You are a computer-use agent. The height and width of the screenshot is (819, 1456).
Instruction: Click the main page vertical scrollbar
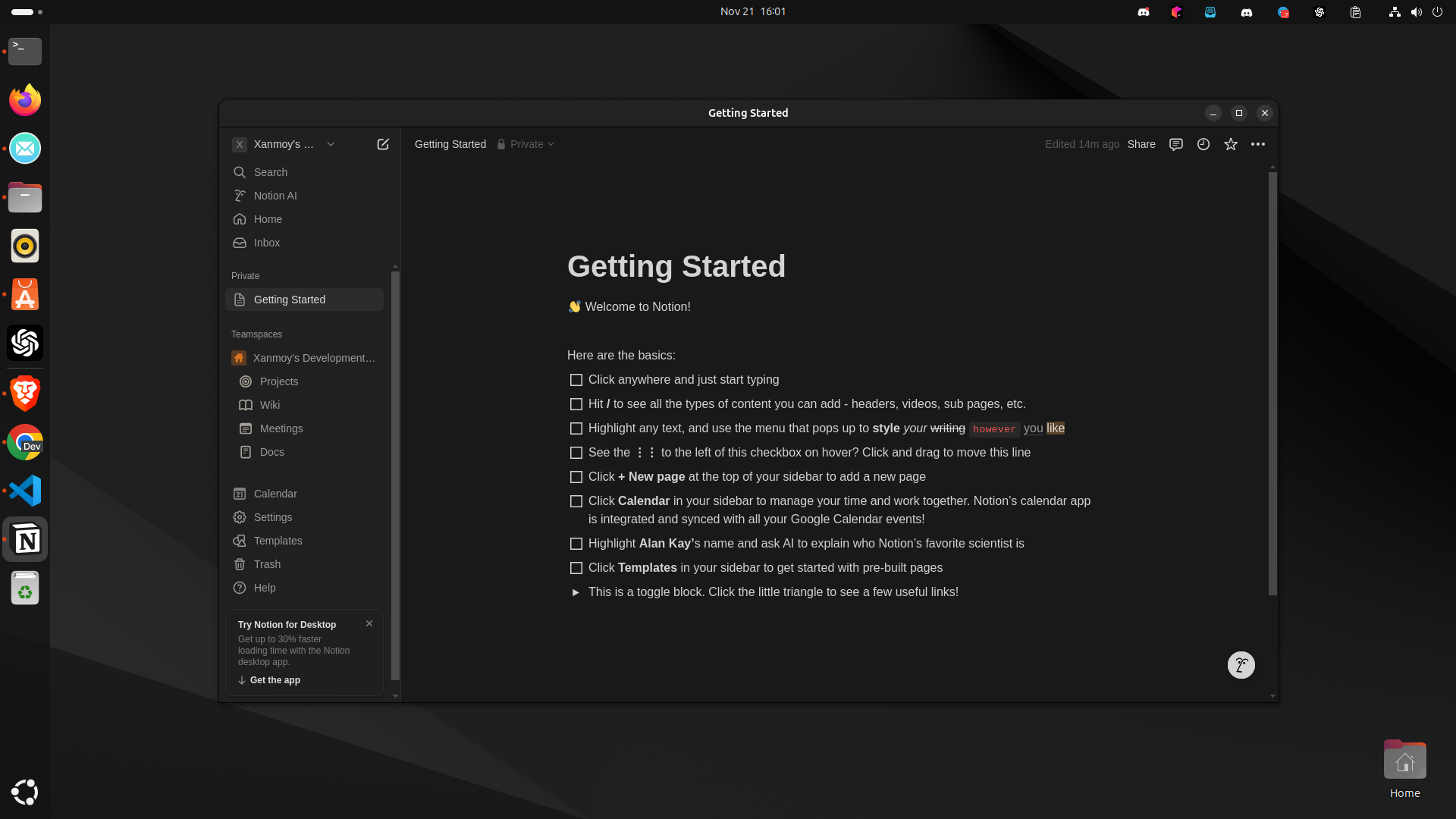(x=1272, y=383)
